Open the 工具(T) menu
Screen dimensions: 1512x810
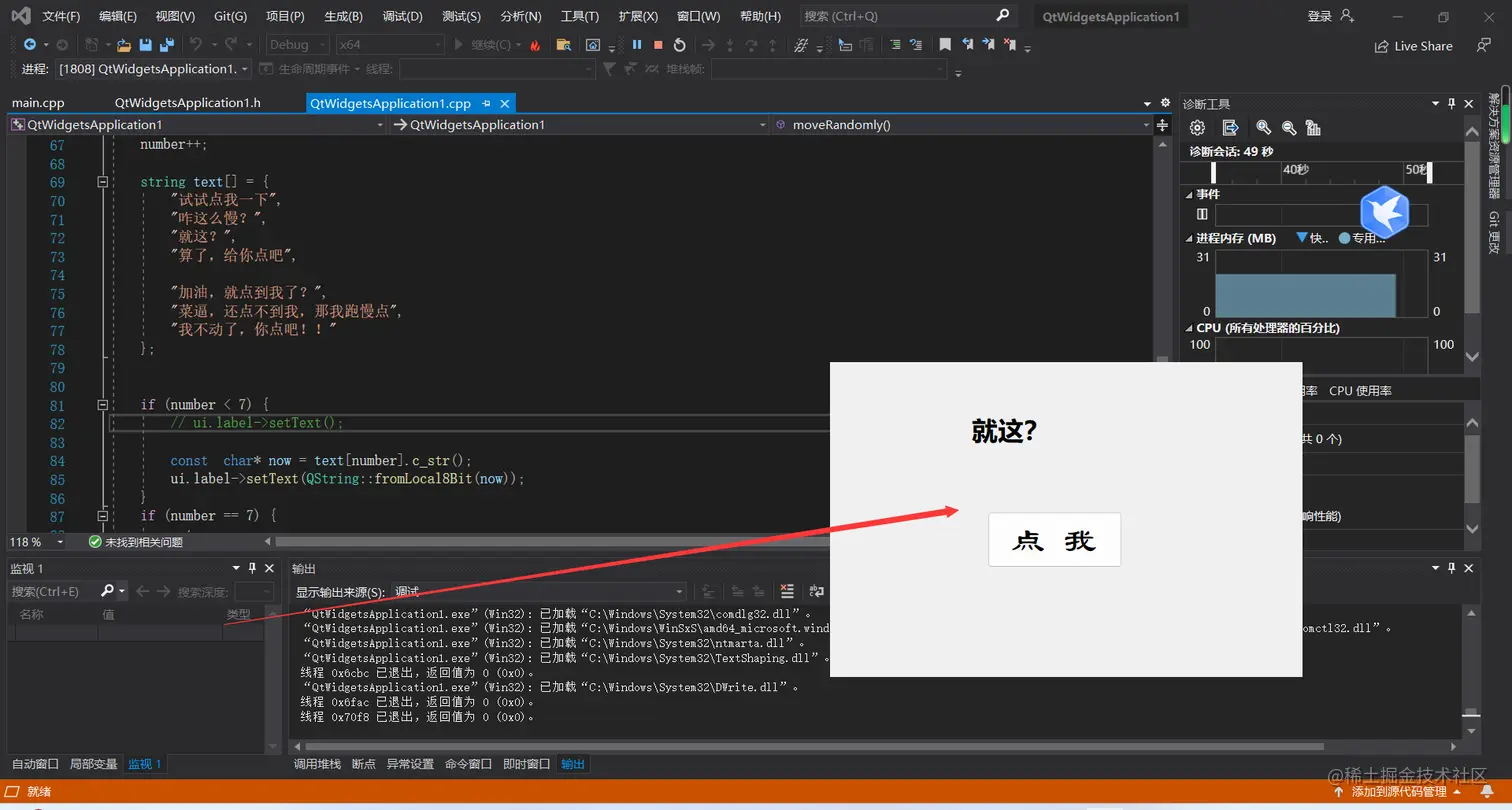tap(580, 16)
